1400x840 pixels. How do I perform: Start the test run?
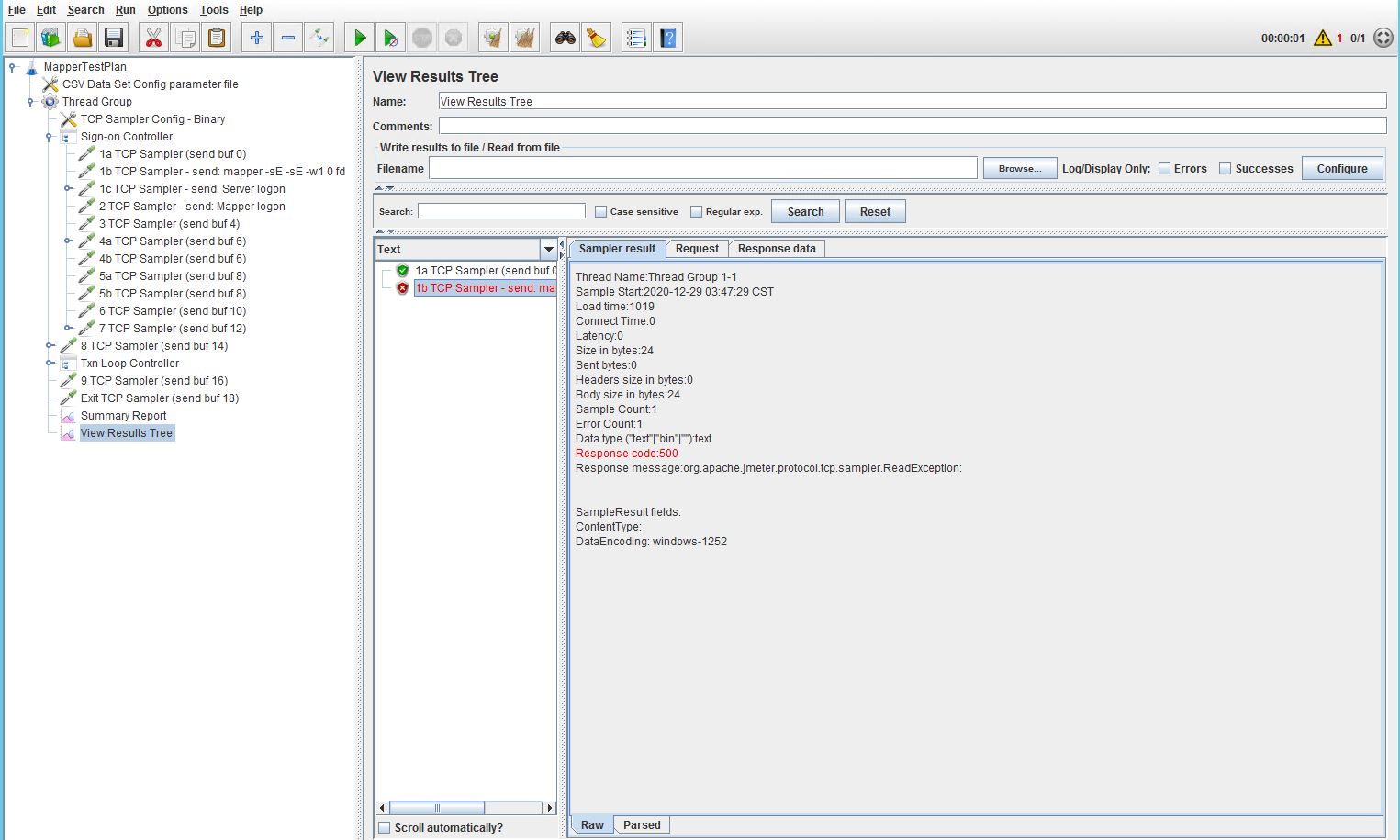tap(358, 38)
